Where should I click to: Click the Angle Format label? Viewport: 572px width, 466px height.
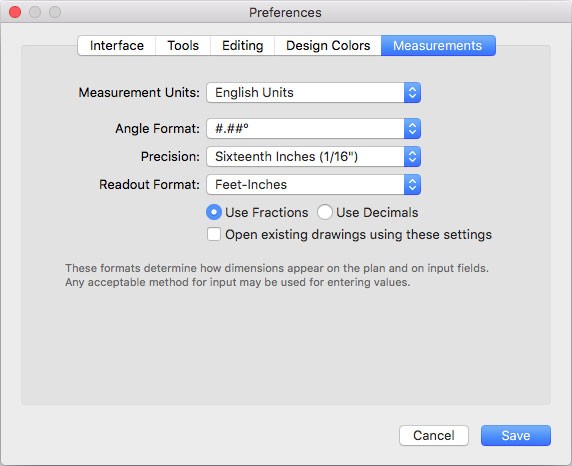[158, 129]
